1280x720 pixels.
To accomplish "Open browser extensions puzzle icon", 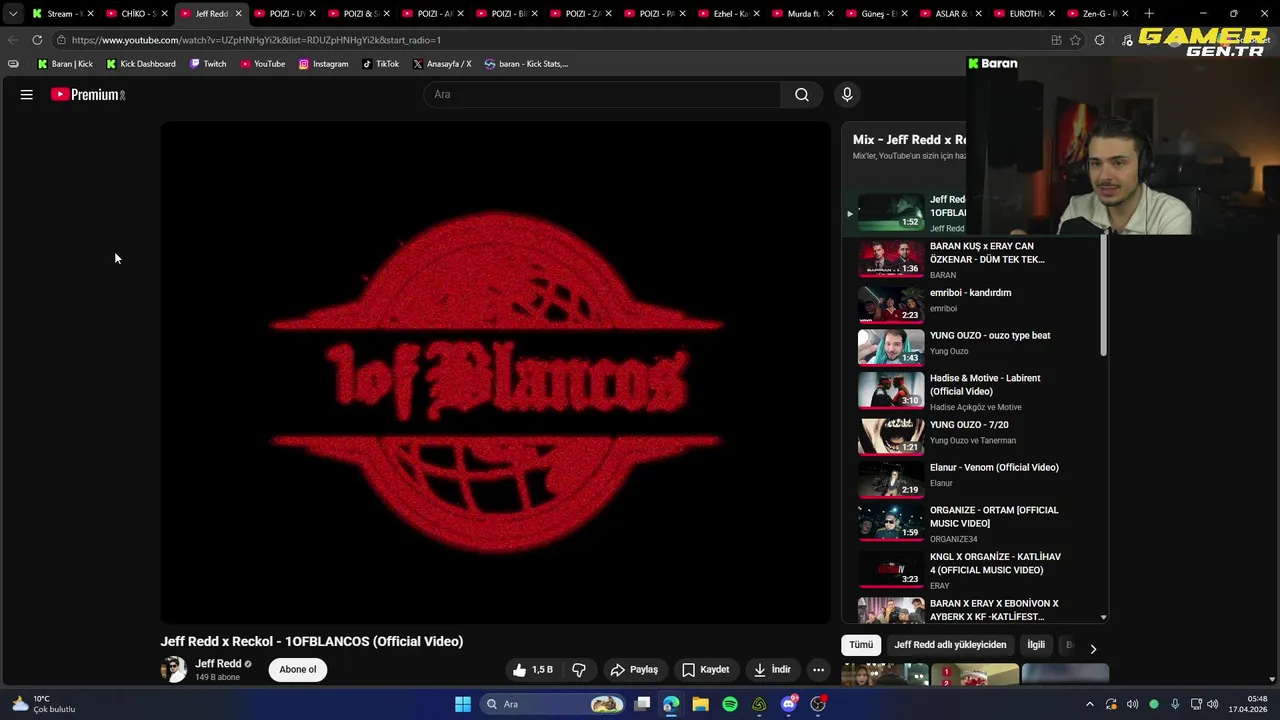I will 1100,40.
